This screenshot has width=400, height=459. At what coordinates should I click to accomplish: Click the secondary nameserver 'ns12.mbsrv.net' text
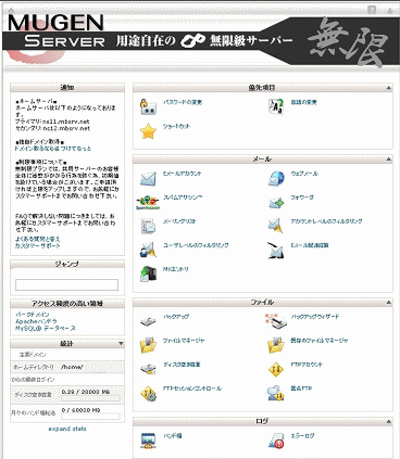coord(66,128)
